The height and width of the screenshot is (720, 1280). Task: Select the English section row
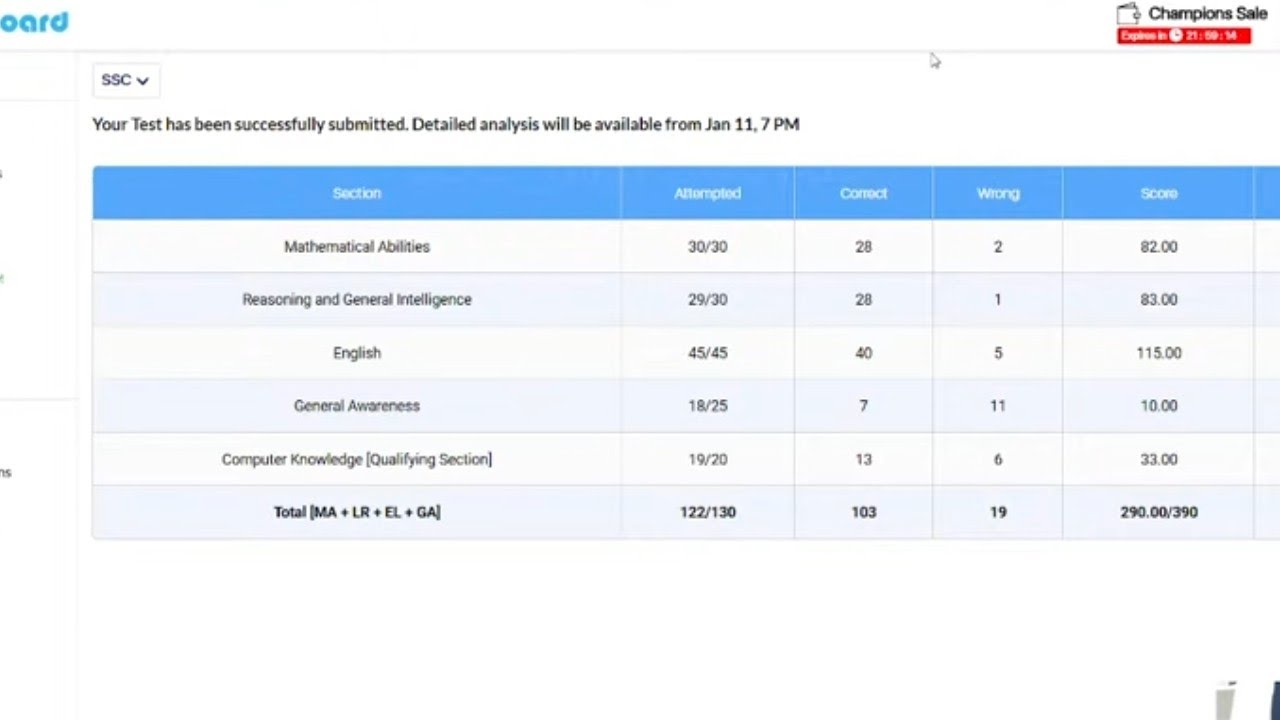pyautogui.click(x=686, y=353)
